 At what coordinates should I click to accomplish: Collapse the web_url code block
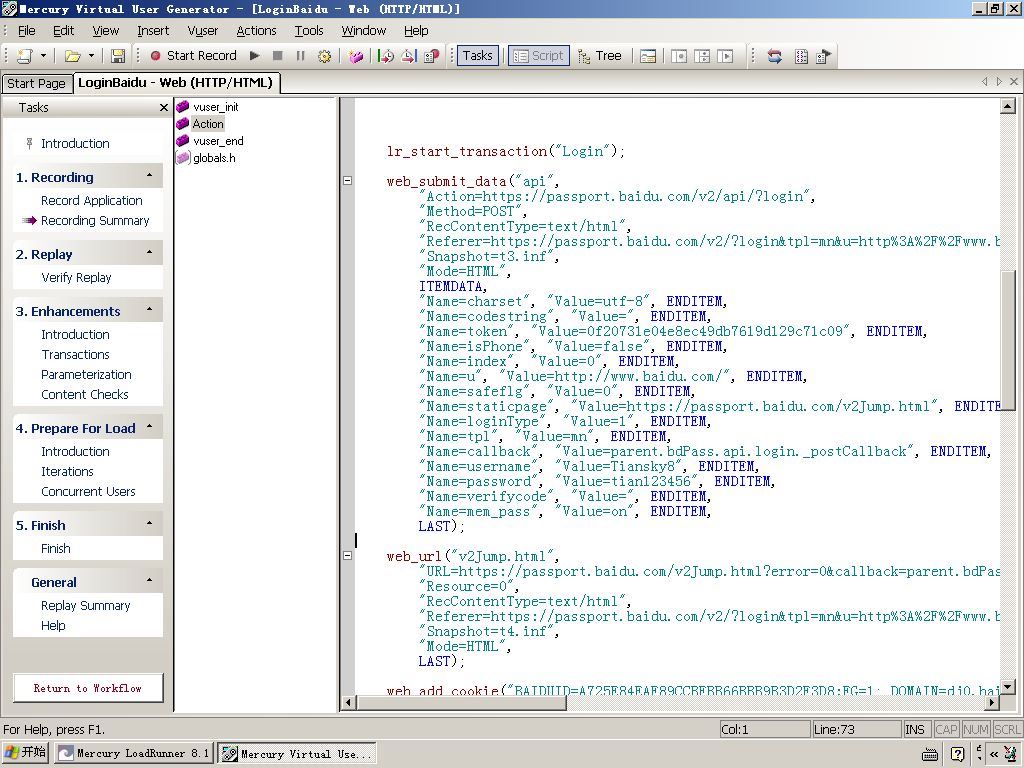pos(347,556)
